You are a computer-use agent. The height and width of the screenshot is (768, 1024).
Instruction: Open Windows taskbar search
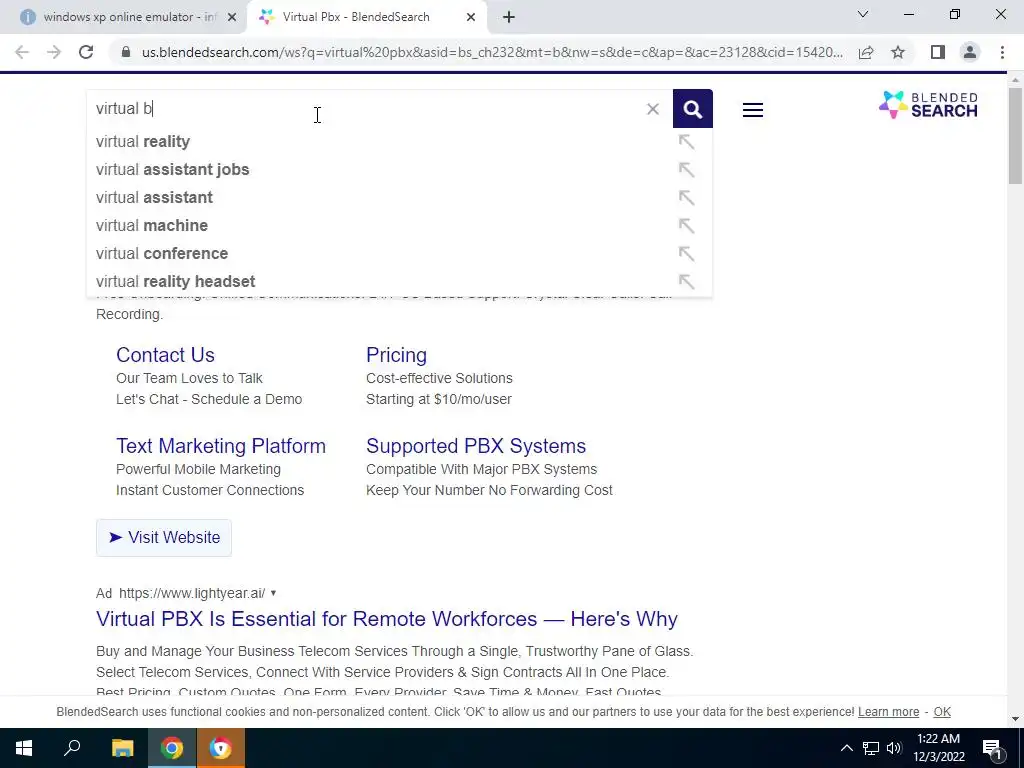coord(72,748)
